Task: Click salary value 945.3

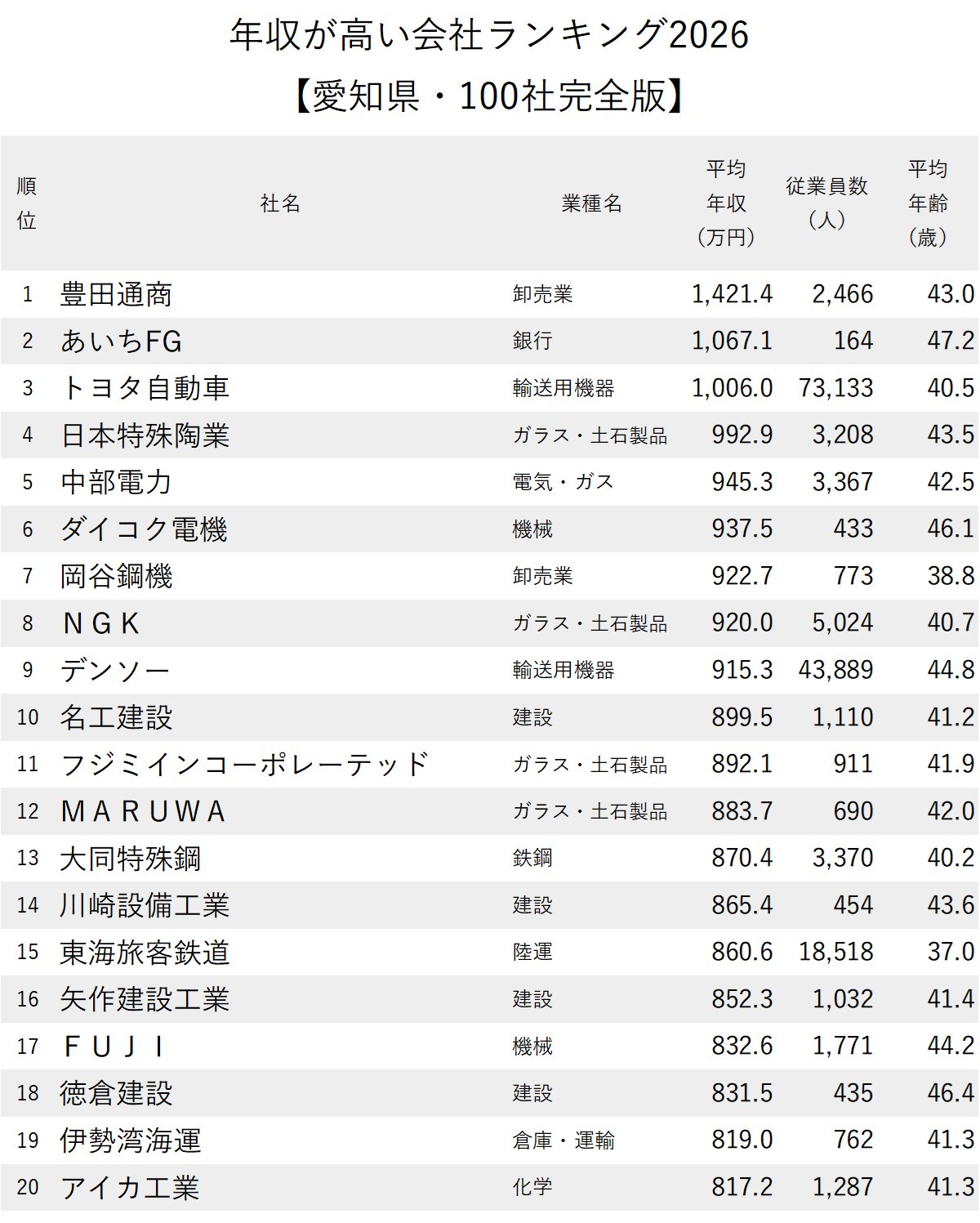Action: [742, 482]
